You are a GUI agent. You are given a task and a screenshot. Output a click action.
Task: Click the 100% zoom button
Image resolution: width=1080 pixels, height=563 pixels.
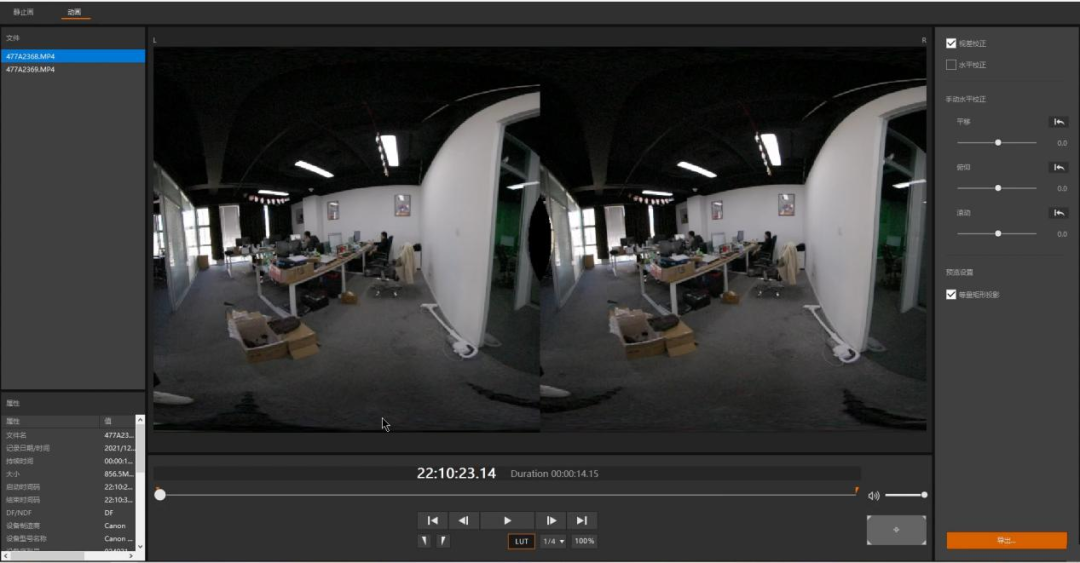[584, 541]
